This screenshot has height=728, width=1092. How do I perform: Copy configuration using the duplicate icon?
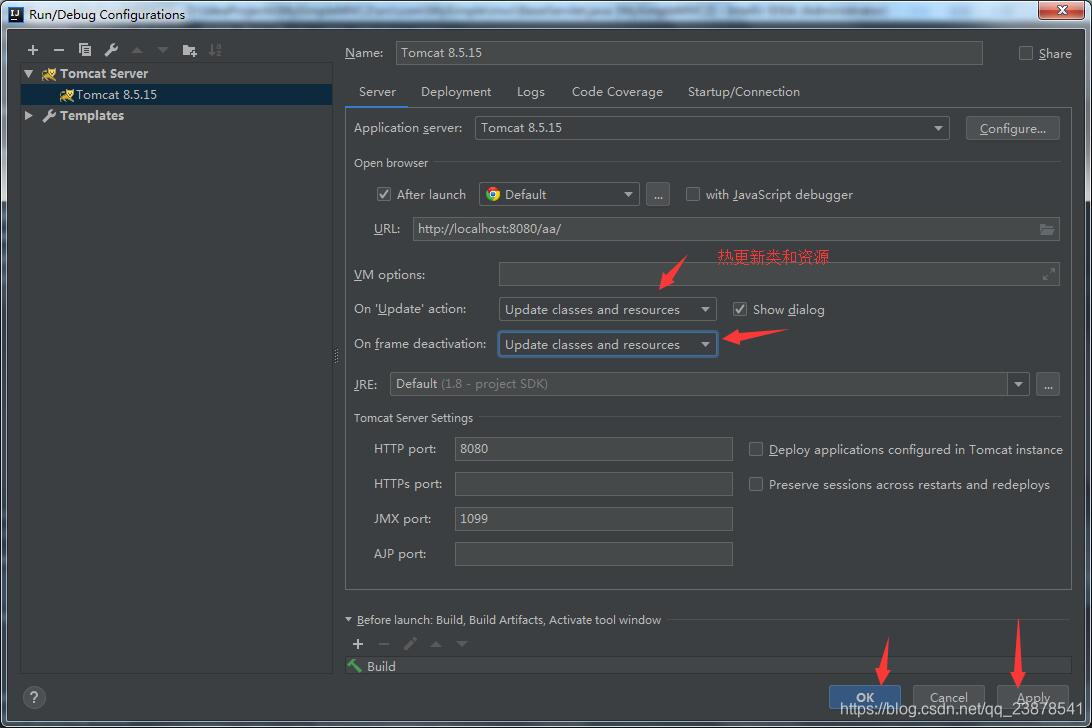[85, 50]
